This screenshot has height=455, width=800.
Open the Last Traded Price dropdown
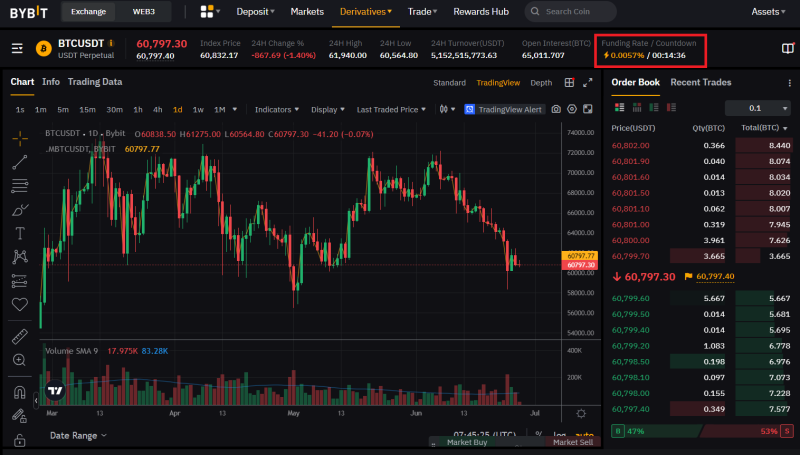pos(391,110)
